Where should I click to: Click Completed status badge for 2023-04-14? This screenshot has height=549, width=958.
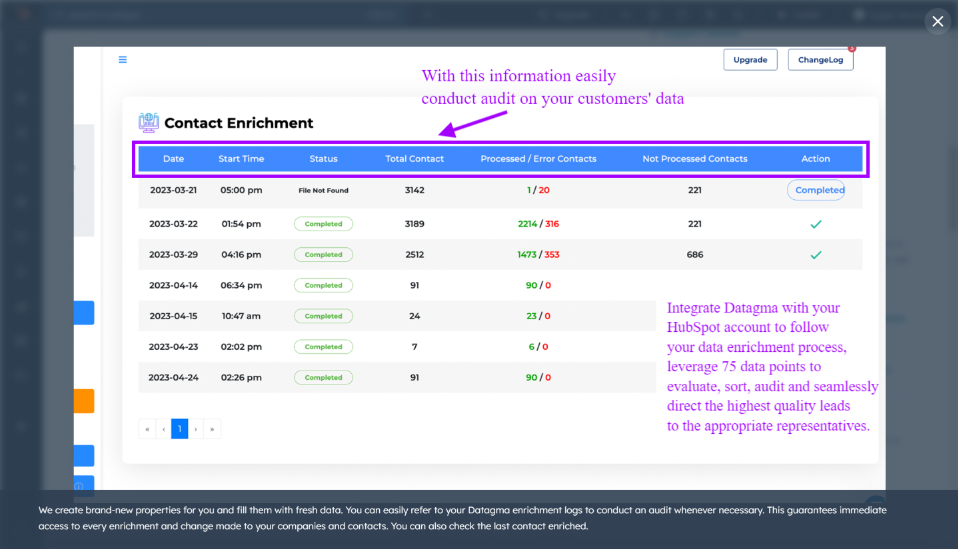point(323,285)
